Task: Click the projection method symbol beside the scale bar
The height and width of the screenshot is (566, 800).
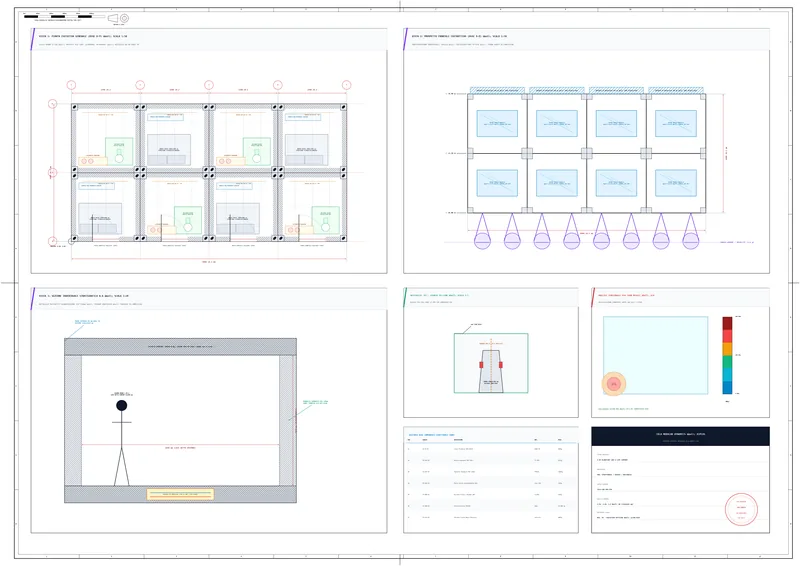Action: [x=118, y=18]
